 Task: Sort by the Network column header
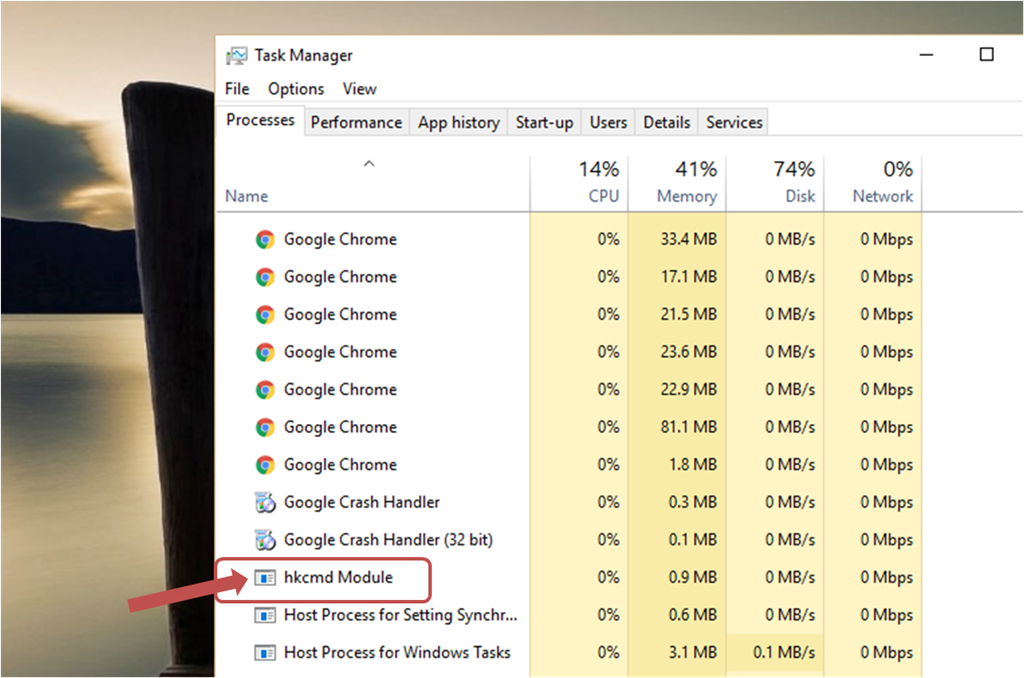click(882, 197)
